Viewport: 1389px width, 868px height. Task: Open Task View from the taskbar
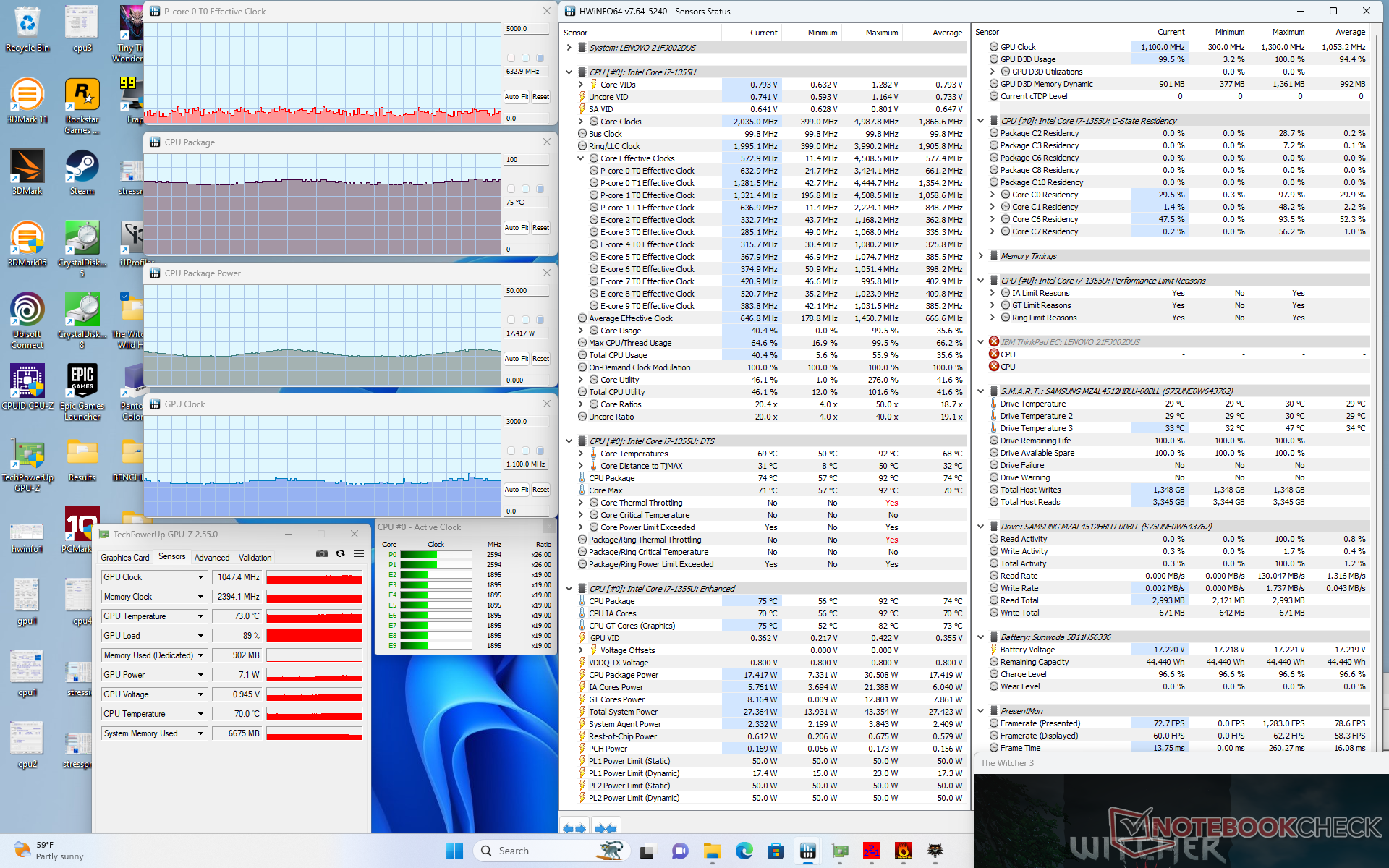(x=647, y=851)
